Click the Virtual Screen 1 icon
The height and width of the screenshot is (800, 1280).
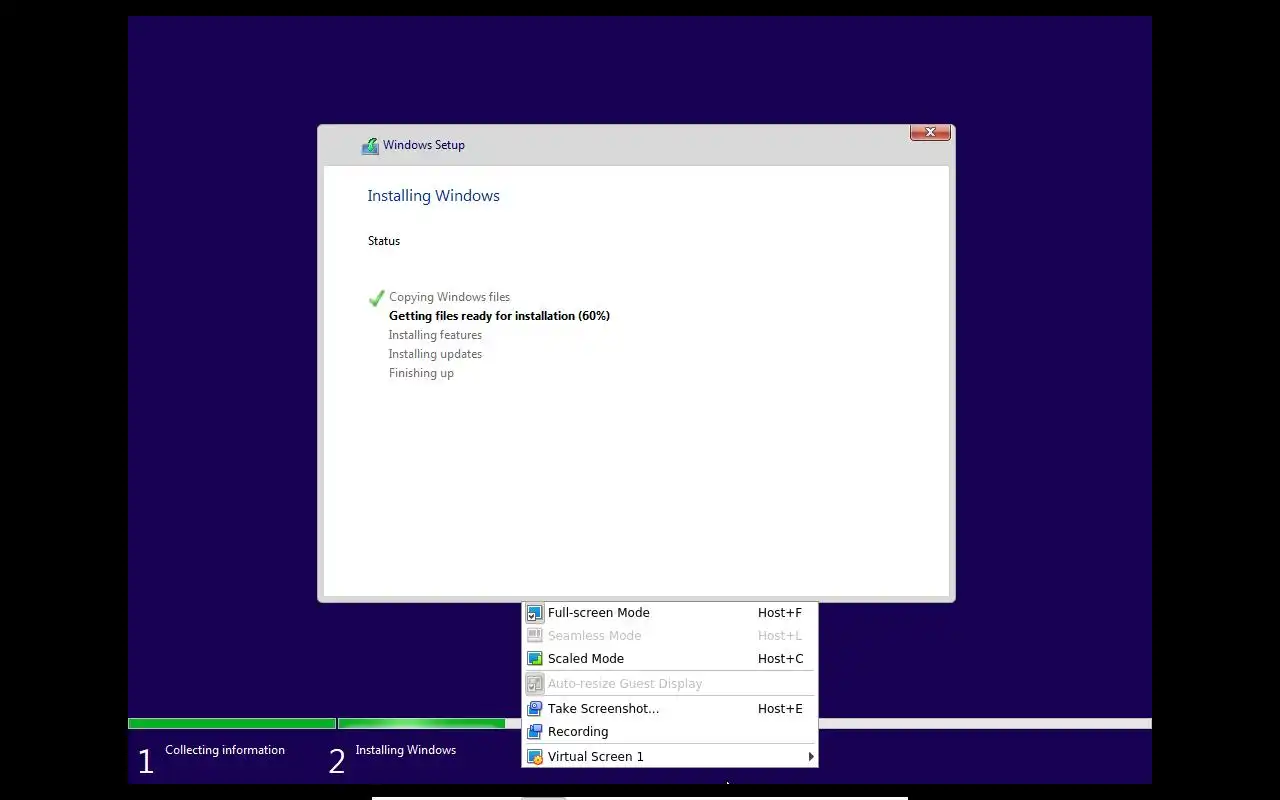tap(535, 757)
